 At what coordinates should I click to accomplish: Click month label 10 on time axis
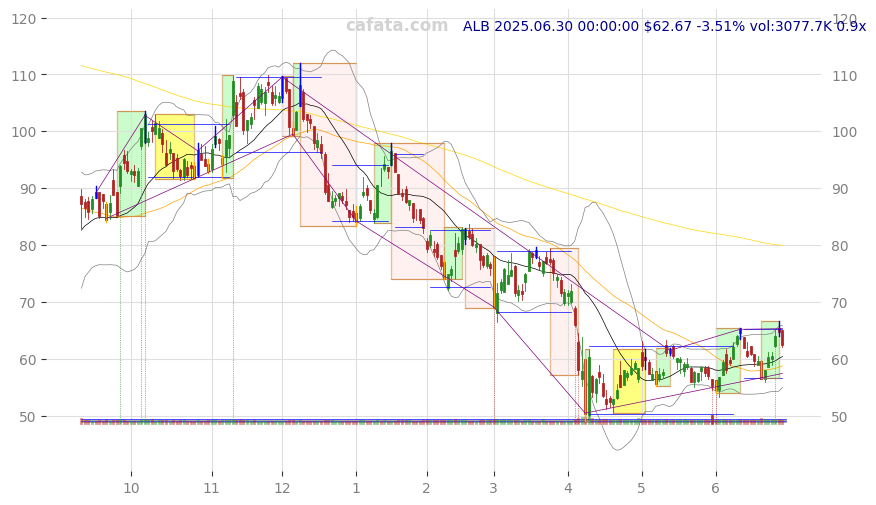click(131, 488)
